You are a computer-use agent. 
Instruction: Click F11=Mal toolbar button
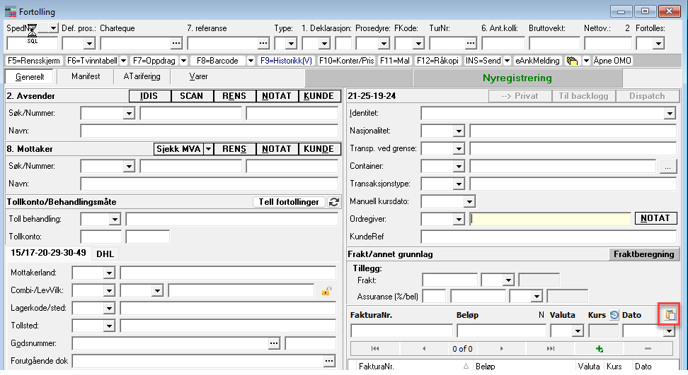395,61
